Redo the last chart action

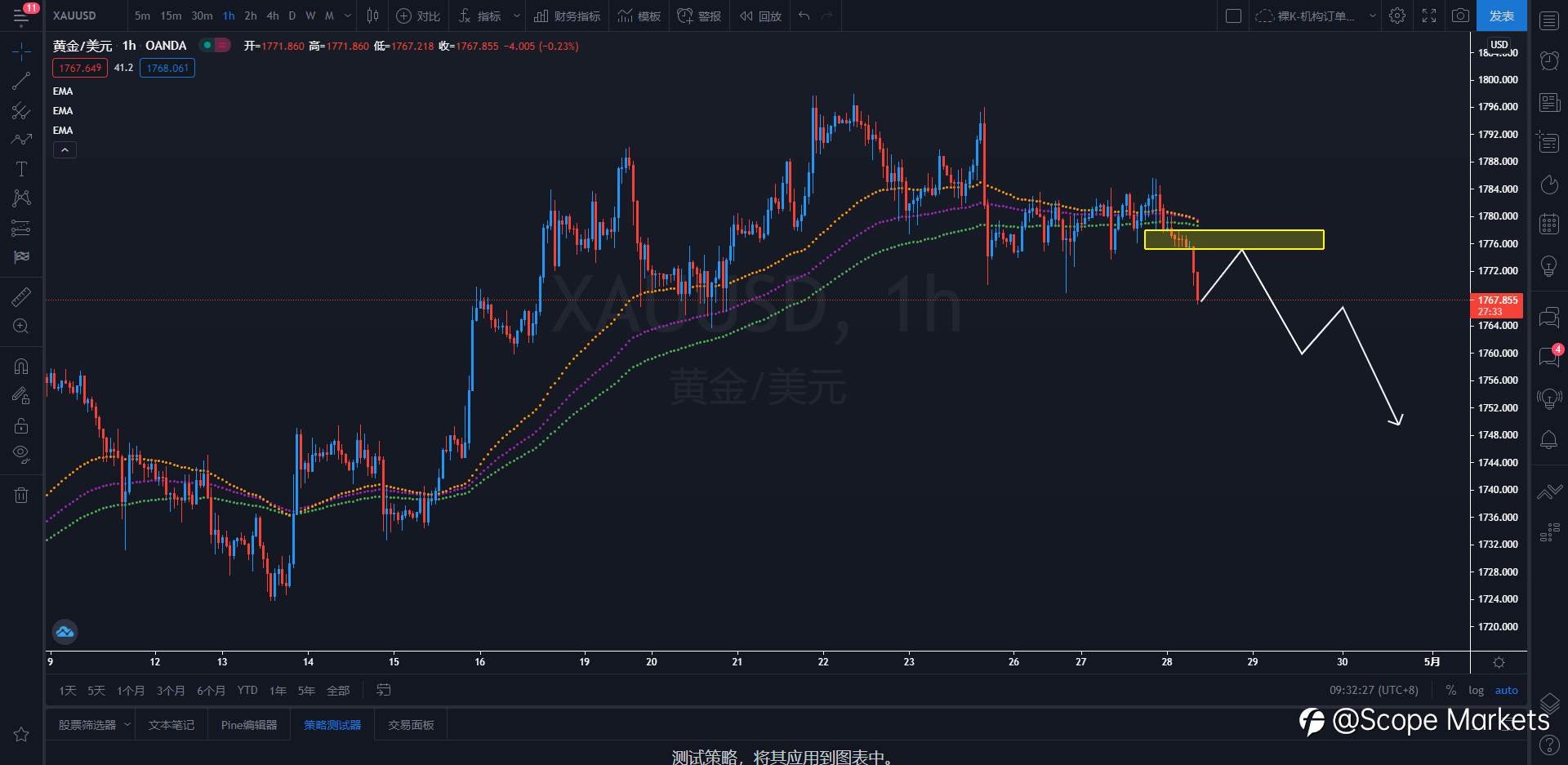pyautogui.click(x=826, y=16)
